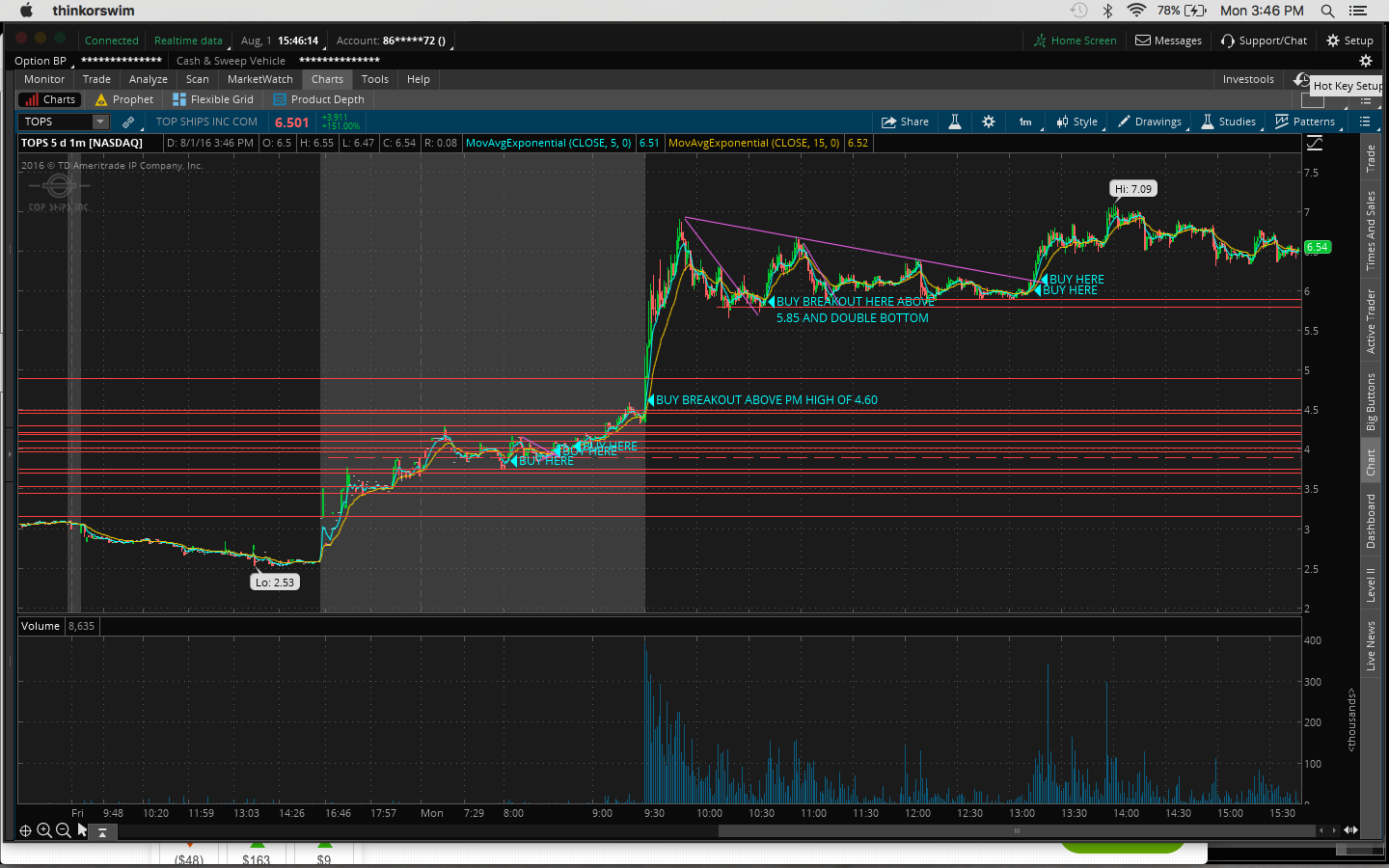Open the Setup menu
The image size is (1389, 868).
tap(1349, 41)
